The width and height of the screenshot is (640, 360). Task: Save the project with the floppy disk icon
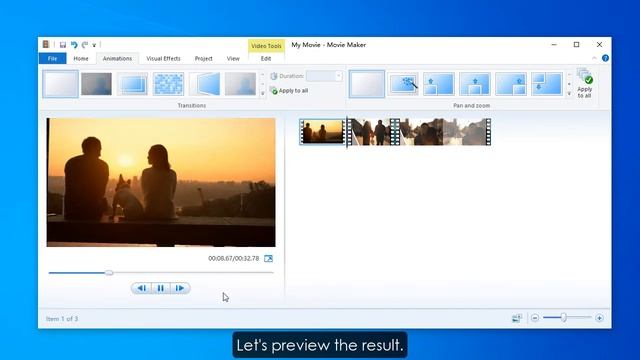62,44
